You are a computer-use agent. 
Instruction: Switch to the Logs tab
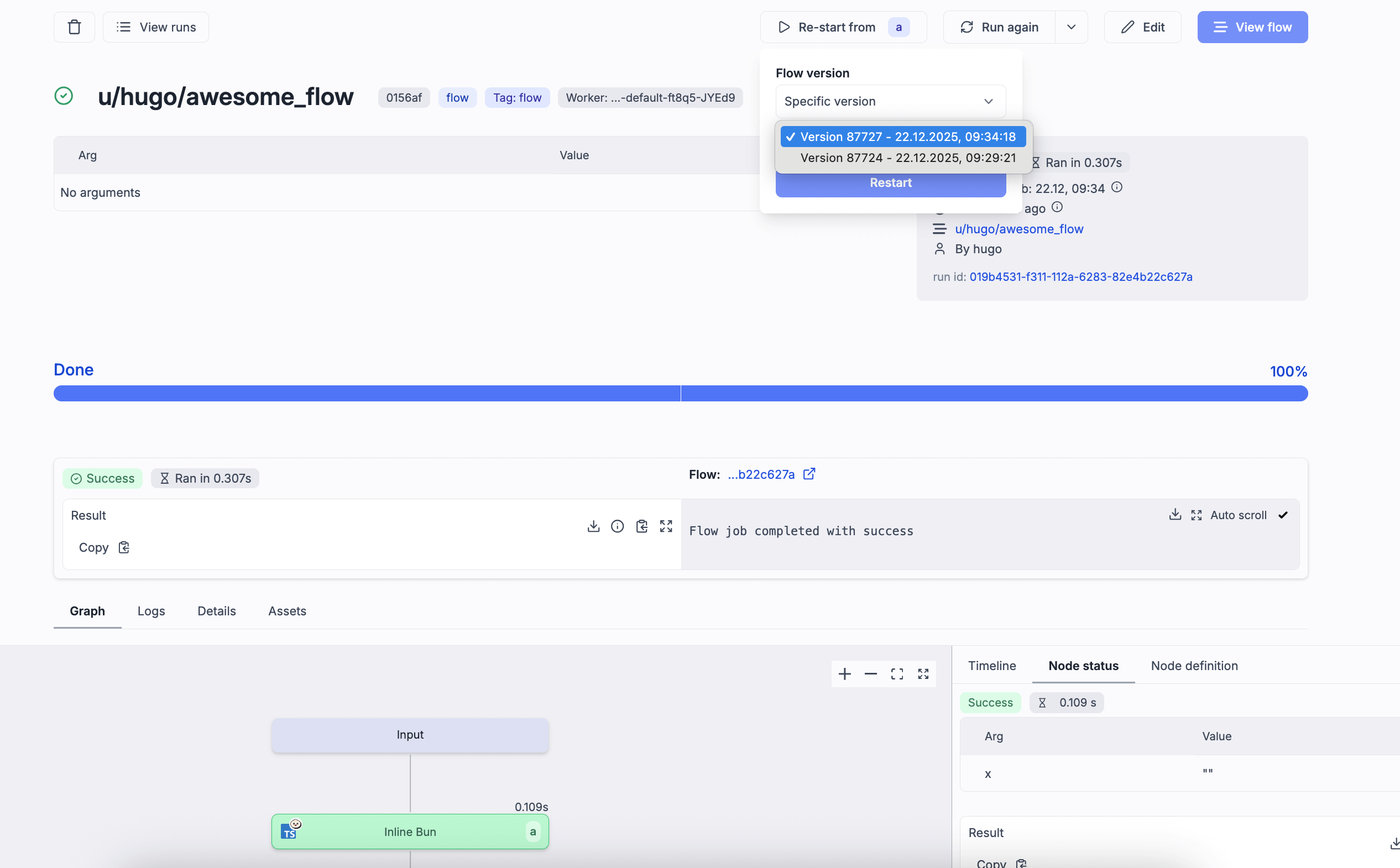pyautogui.click(x=151, y=611)
